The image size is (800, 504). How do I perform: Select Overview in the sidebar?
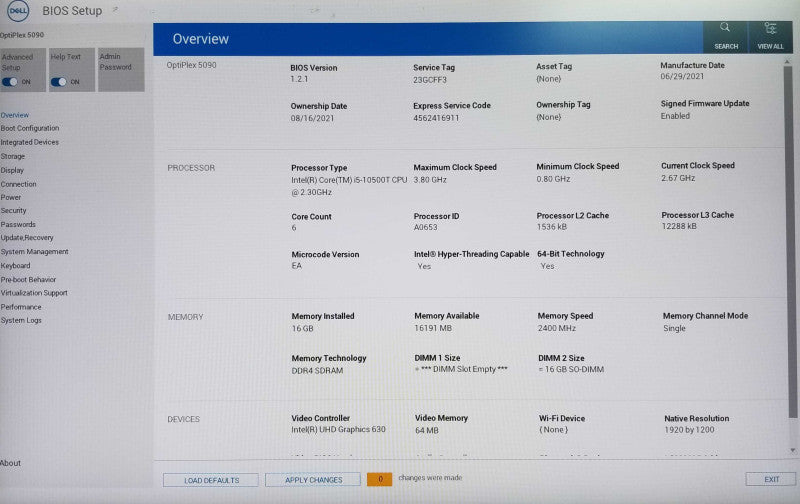click(x=15, y=115)
